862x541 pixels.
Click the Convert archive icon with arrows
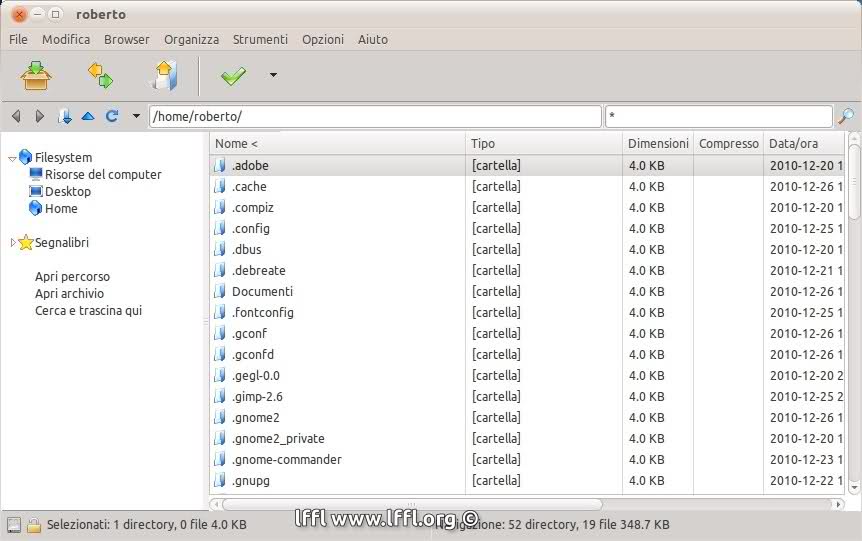click(x=100, y=75)
